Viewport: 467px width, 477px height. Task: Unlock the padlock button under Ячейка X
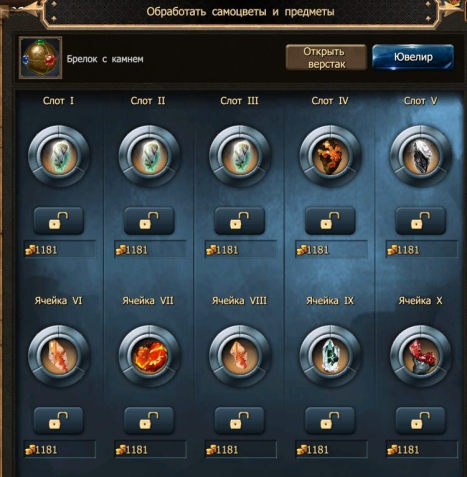coord(420,420)
